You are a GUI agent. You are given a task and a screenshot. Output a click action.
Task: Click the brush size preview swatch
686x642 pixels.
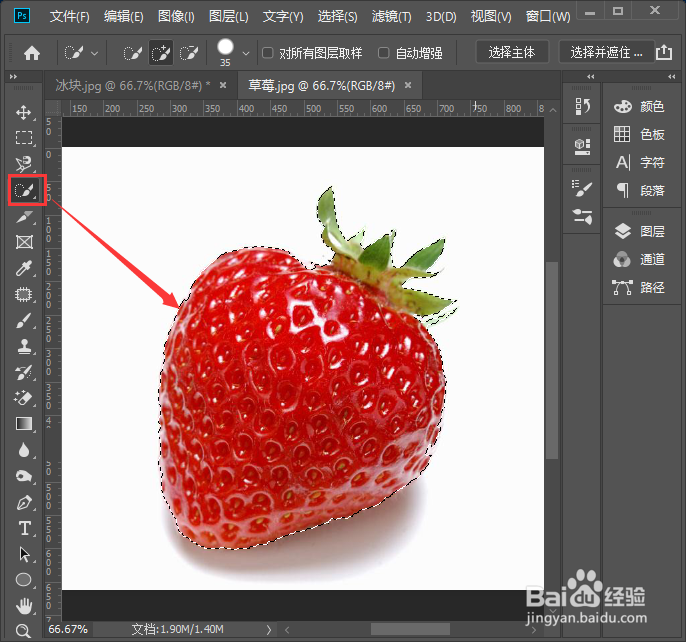point(225,47)
